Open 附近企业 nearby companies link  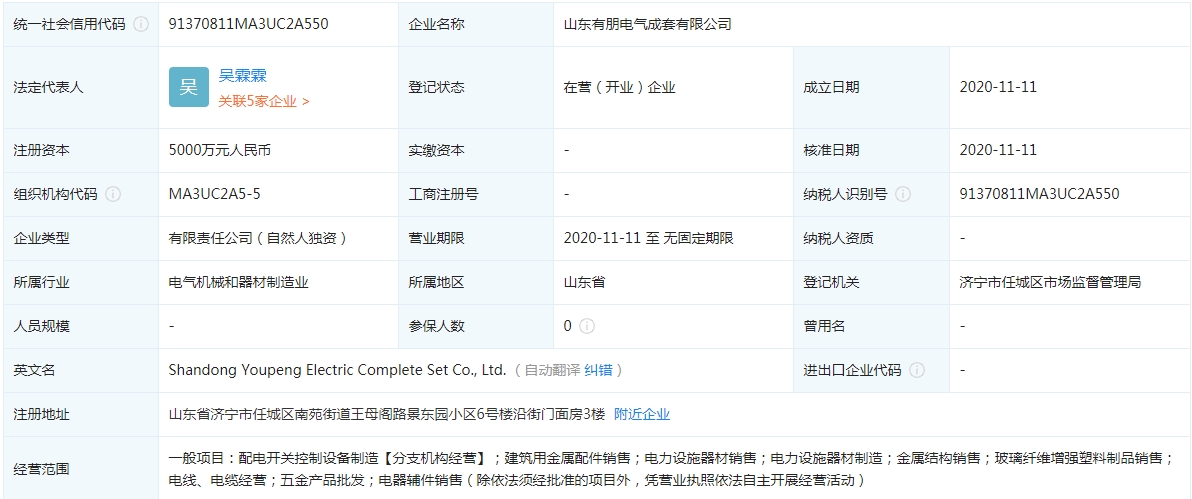(x=642, y=414)
